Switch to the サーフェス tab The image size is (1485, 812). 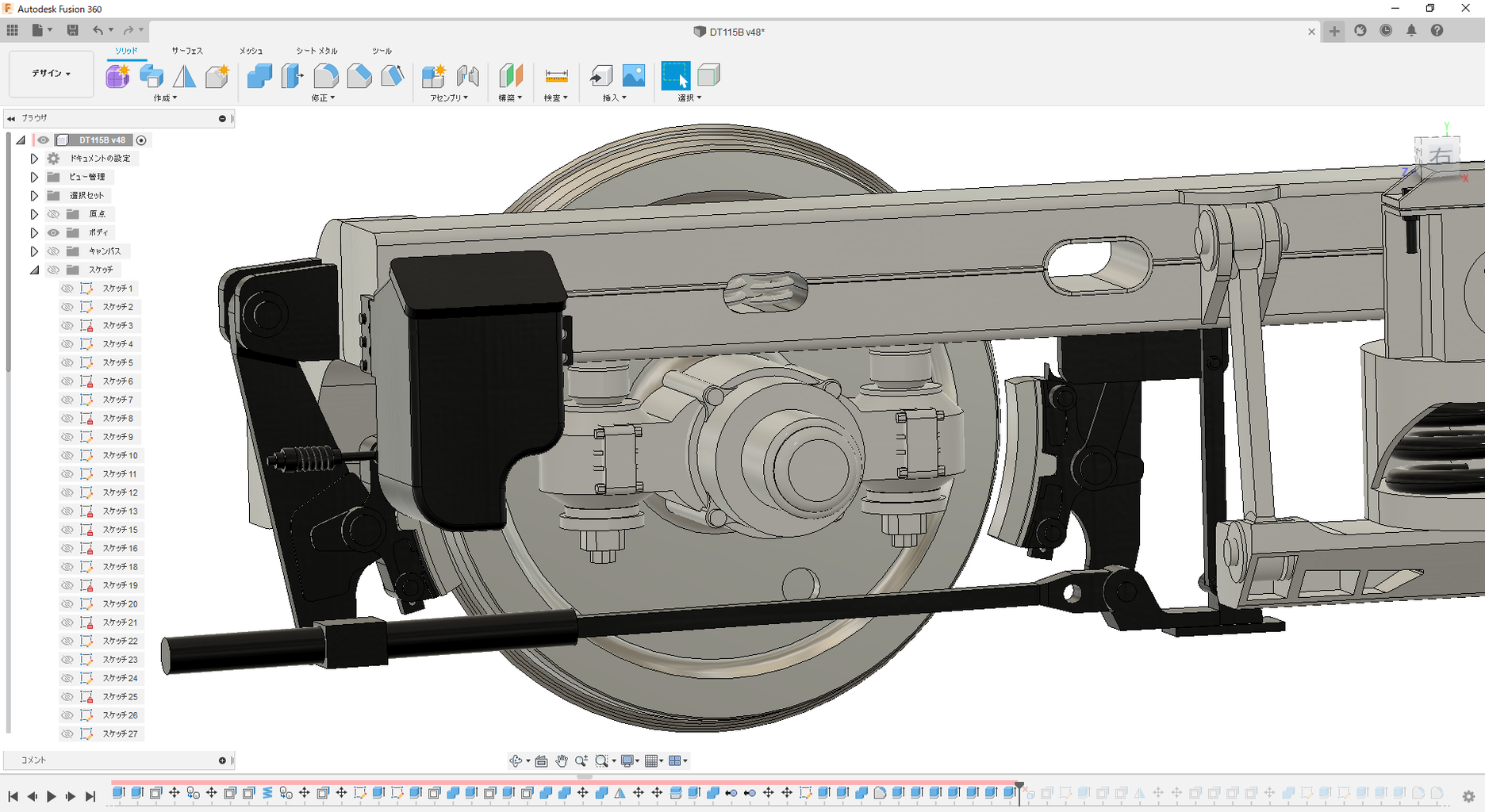click(187, 51)
